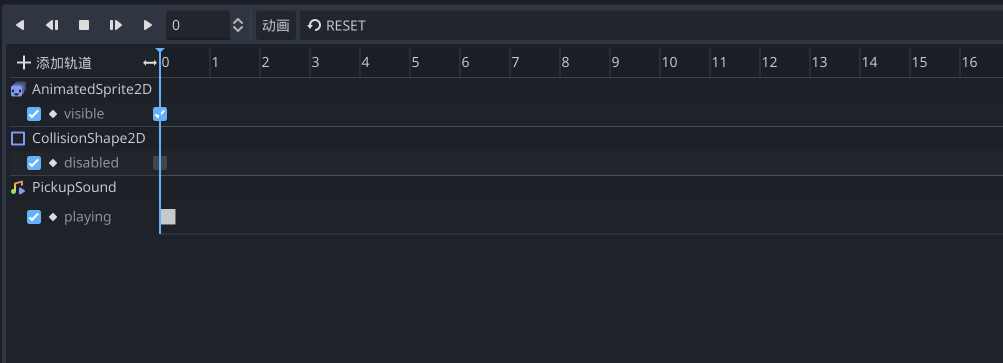The image size is (1003, 363).
Task: Toggle the disabled track checkbox
Action: coord(34,163)
